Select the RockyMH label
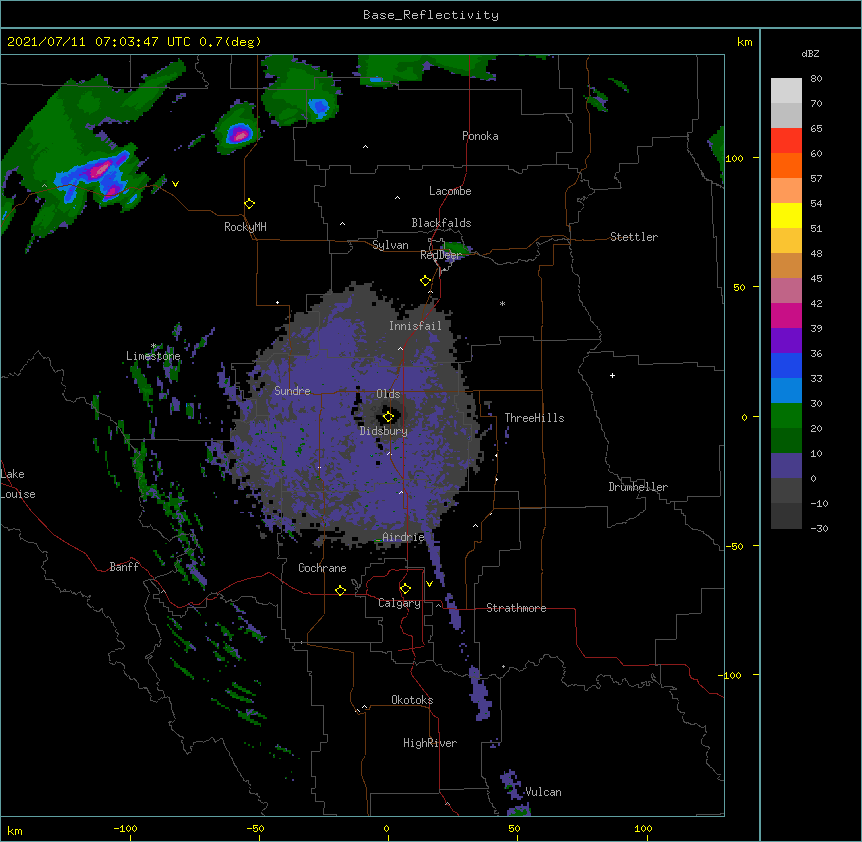Image resolution: width=862 pixels, height=842 pixels. (x=245, y=227)
